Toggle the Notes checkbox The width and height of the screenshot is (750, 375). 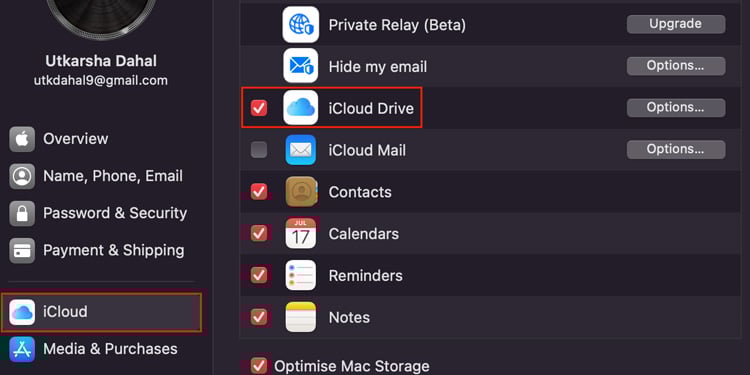(259, 317)
